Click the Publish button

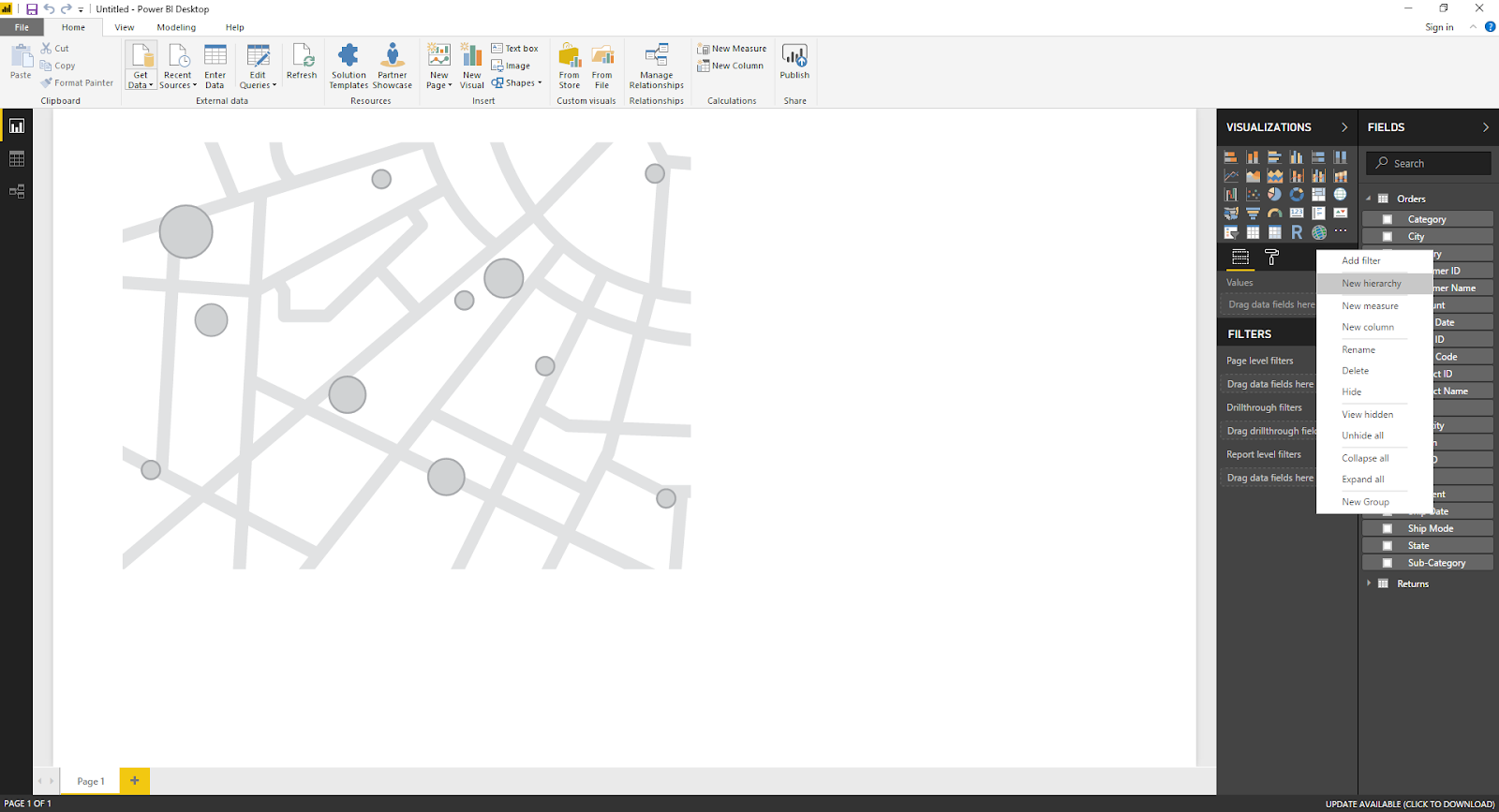click(794, 62)
